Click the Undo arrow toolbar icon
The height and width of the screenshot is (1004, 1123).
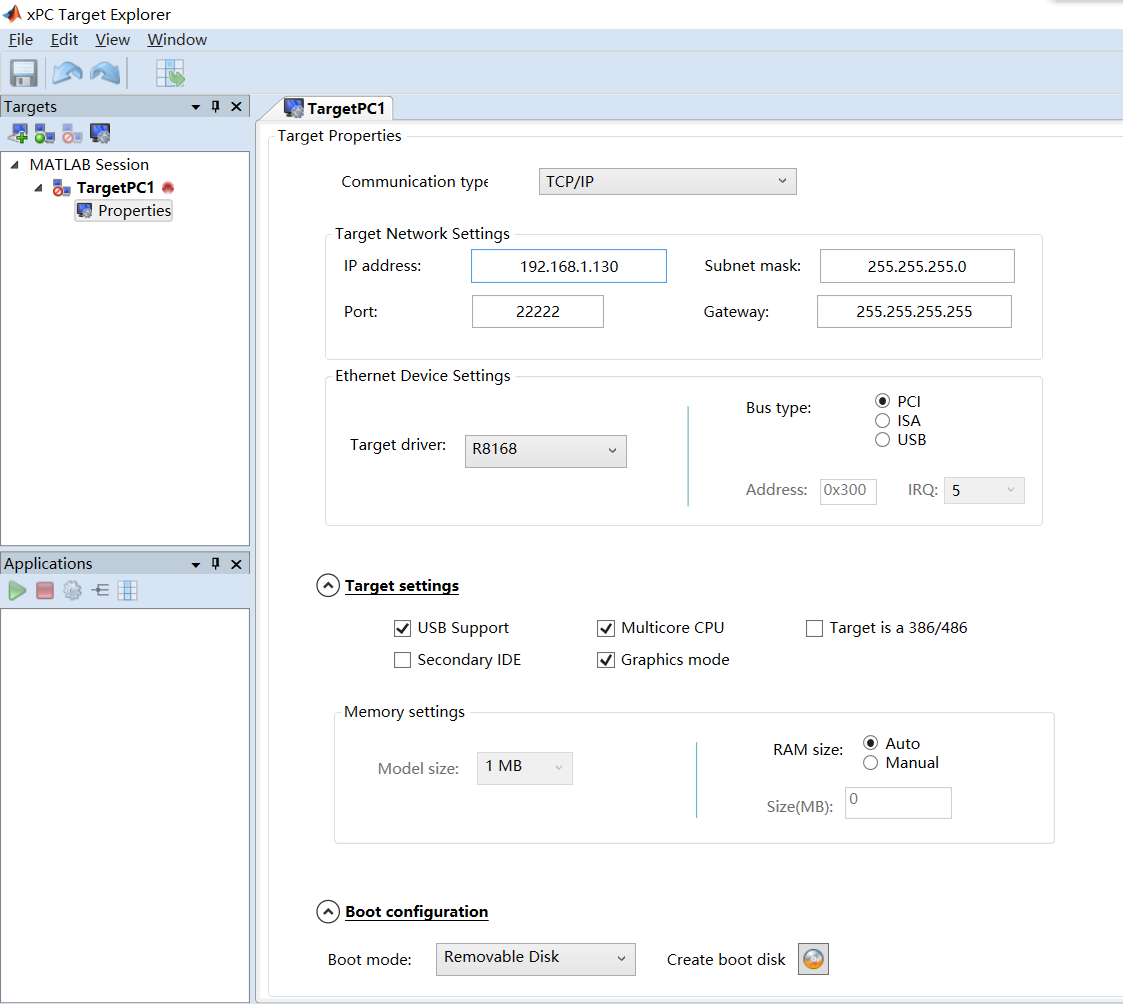(x=68, y=73)
